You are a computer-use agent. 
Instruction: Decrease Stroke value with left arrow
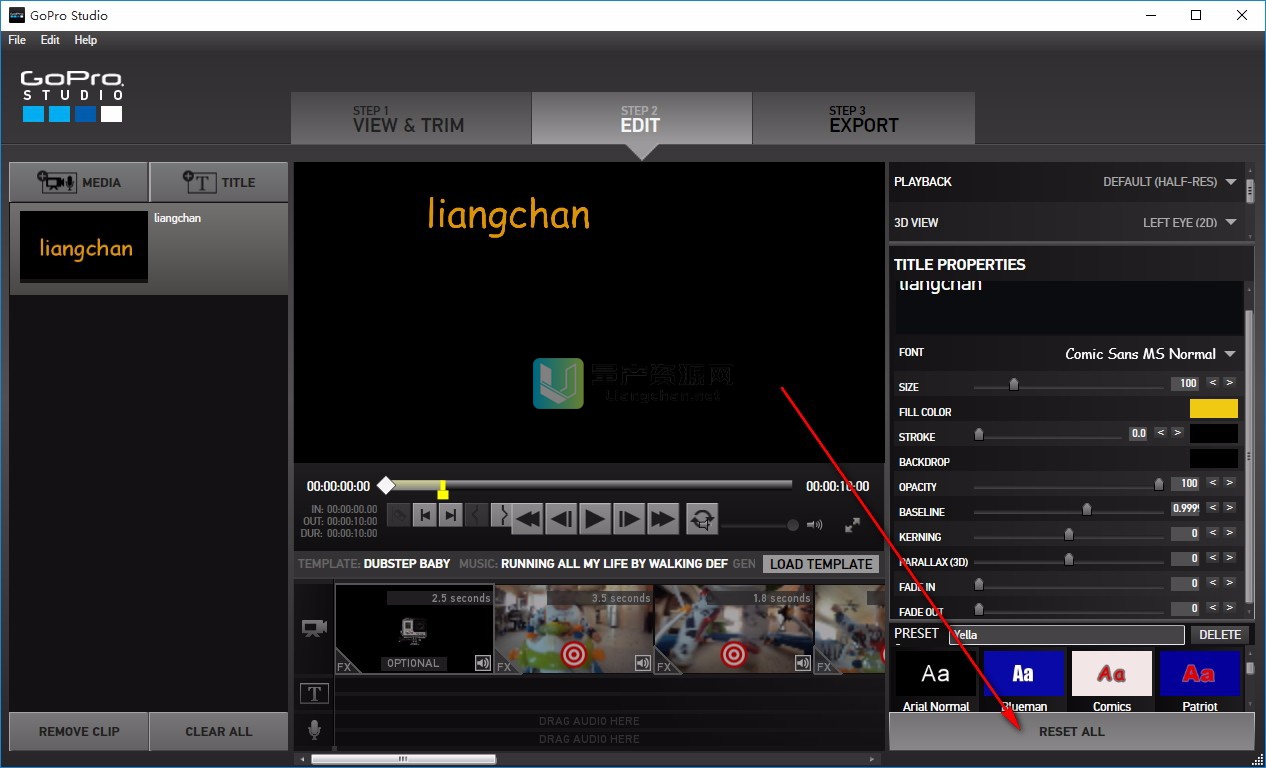1161,433
